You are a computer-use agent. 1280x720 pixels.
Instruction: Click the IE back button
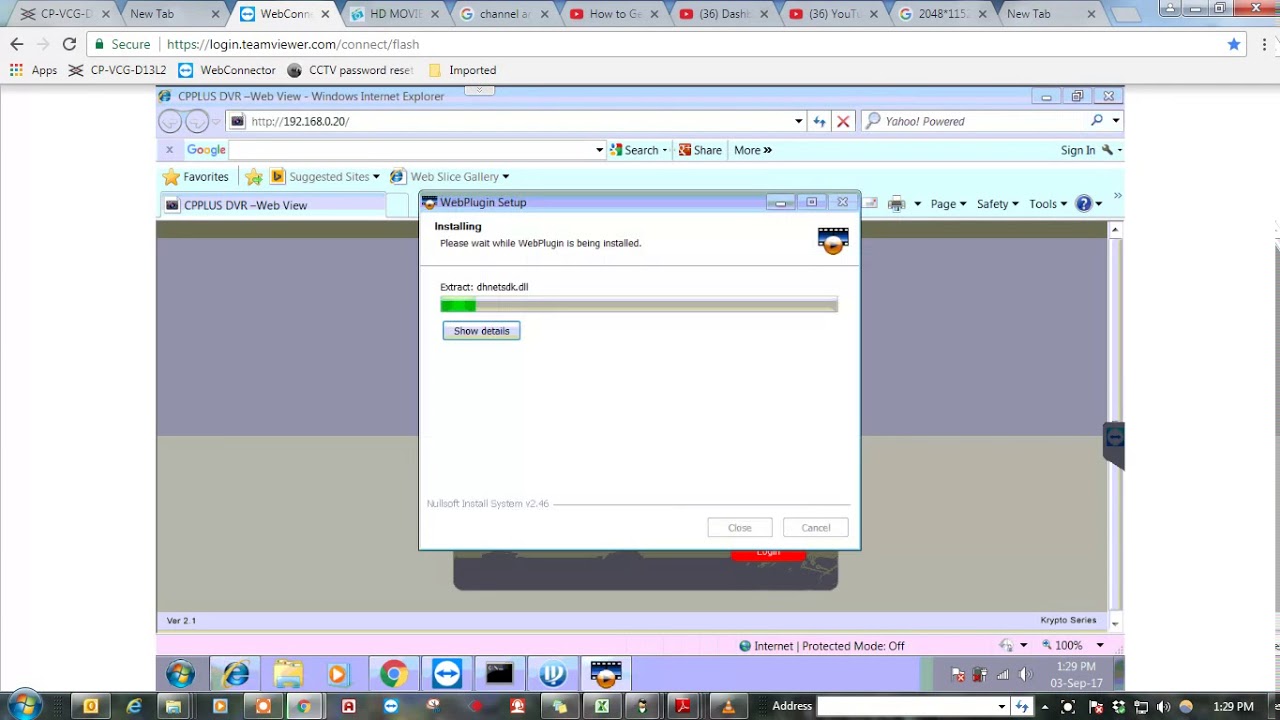[170, 121]
